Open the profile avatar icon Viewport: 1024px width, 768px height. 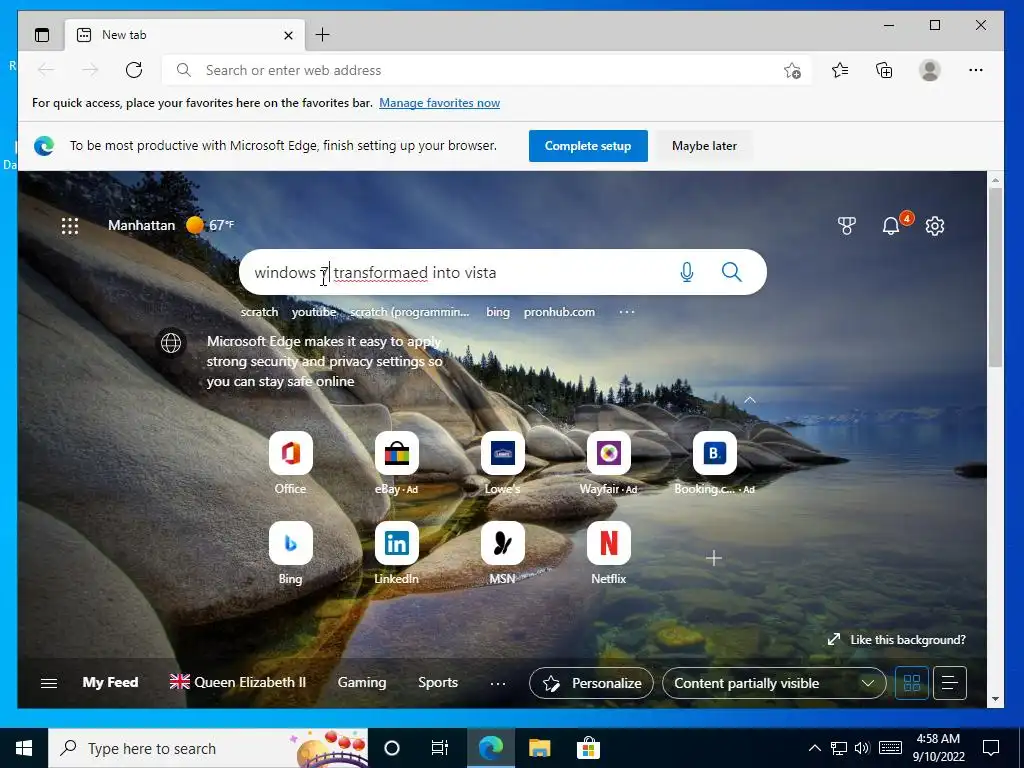(x=929, y=70)
